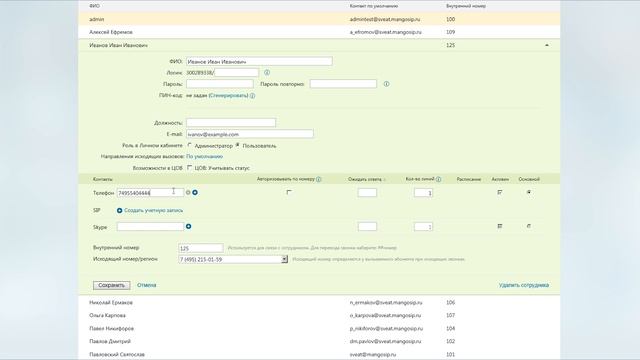Select the Николай Ермаков employee row
Image resolution: width=640 pixels, height=360 pixels.
pyautogui.click(x=319, y=302)
